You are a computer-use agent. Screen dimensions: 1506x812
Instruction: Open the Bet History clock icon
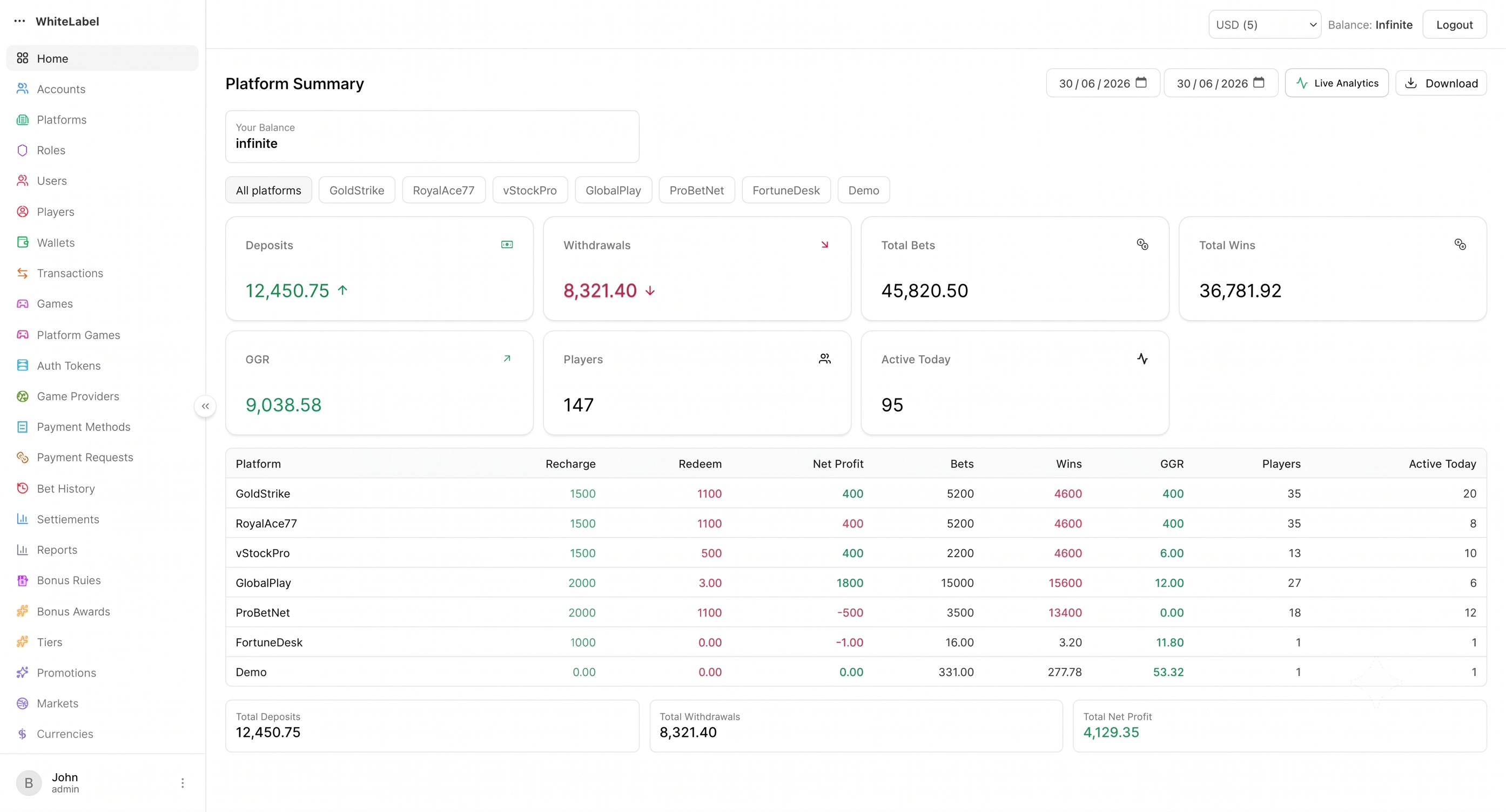pos(22,489)
